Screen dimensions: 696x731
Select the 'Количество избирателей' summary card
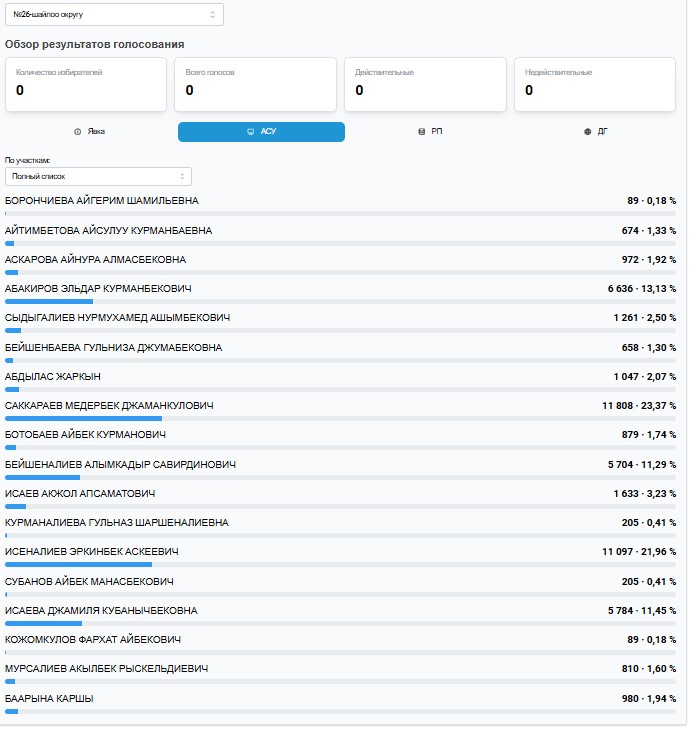coord(86,84)
